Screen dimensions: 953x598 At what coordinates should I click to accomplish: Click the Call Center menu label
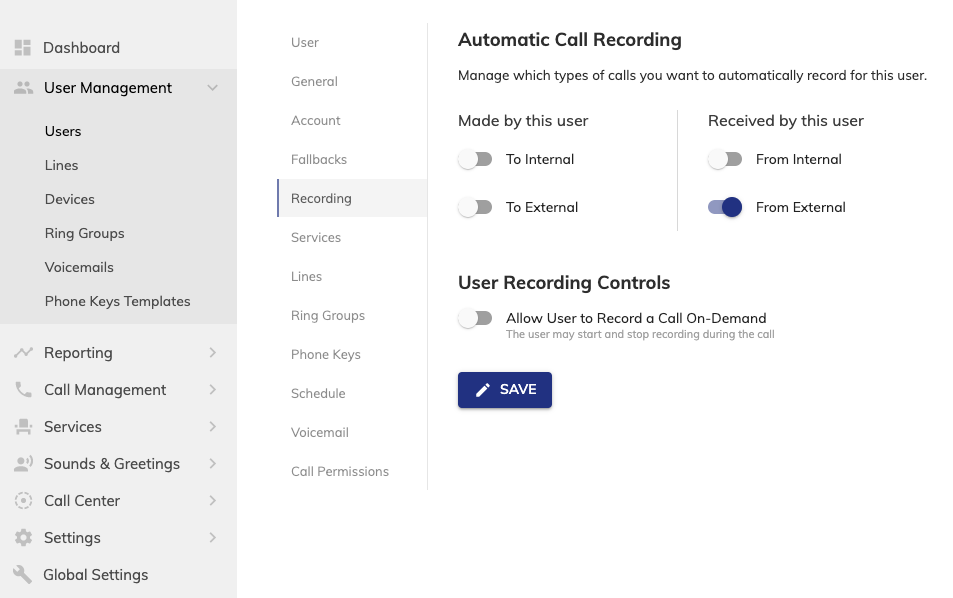(x=81, y=501)
